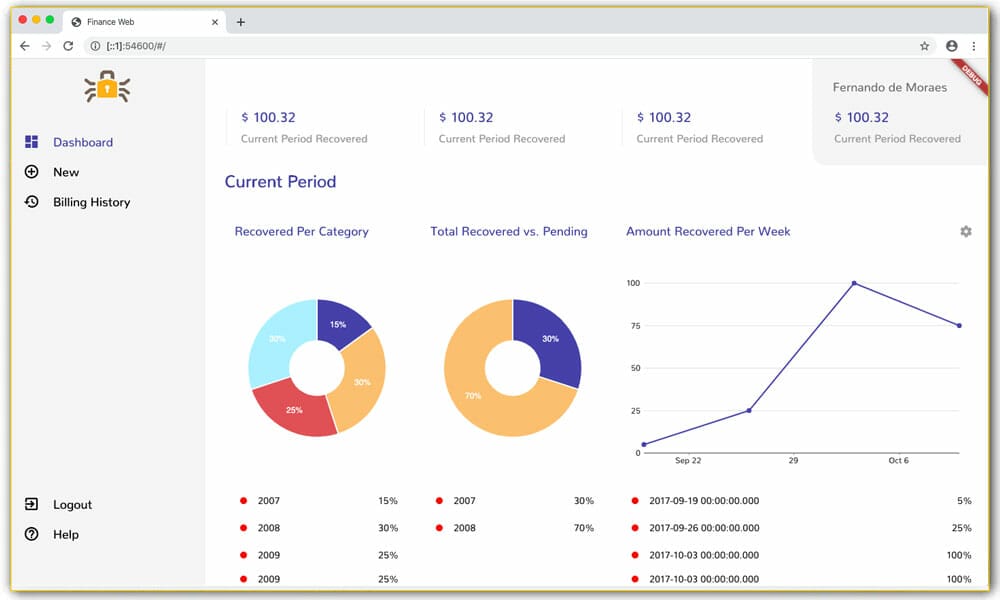Select the Dashboard icon in the sidebar
The image size is (1000, 600).
[32, 142]
